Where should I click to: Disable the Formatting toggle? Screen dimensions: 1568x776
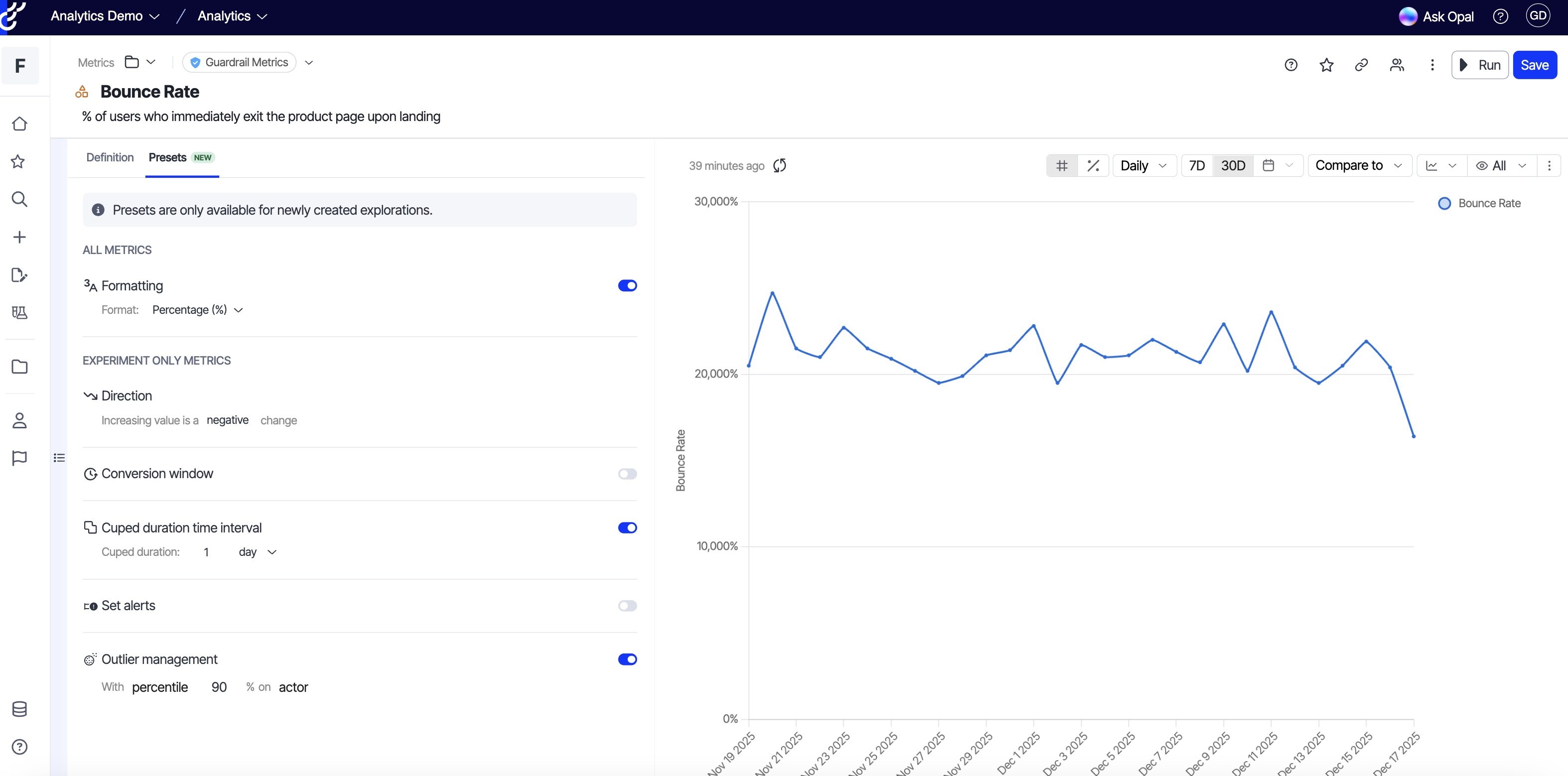[627, 285]
